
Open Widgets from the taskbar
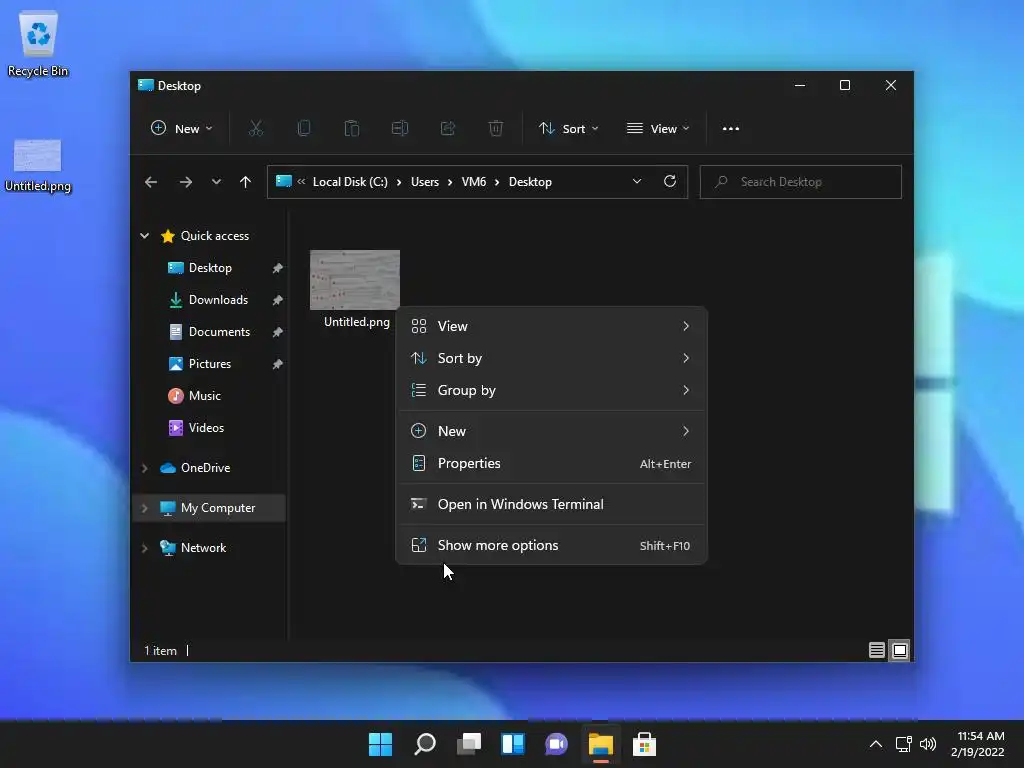click(513, 744)
